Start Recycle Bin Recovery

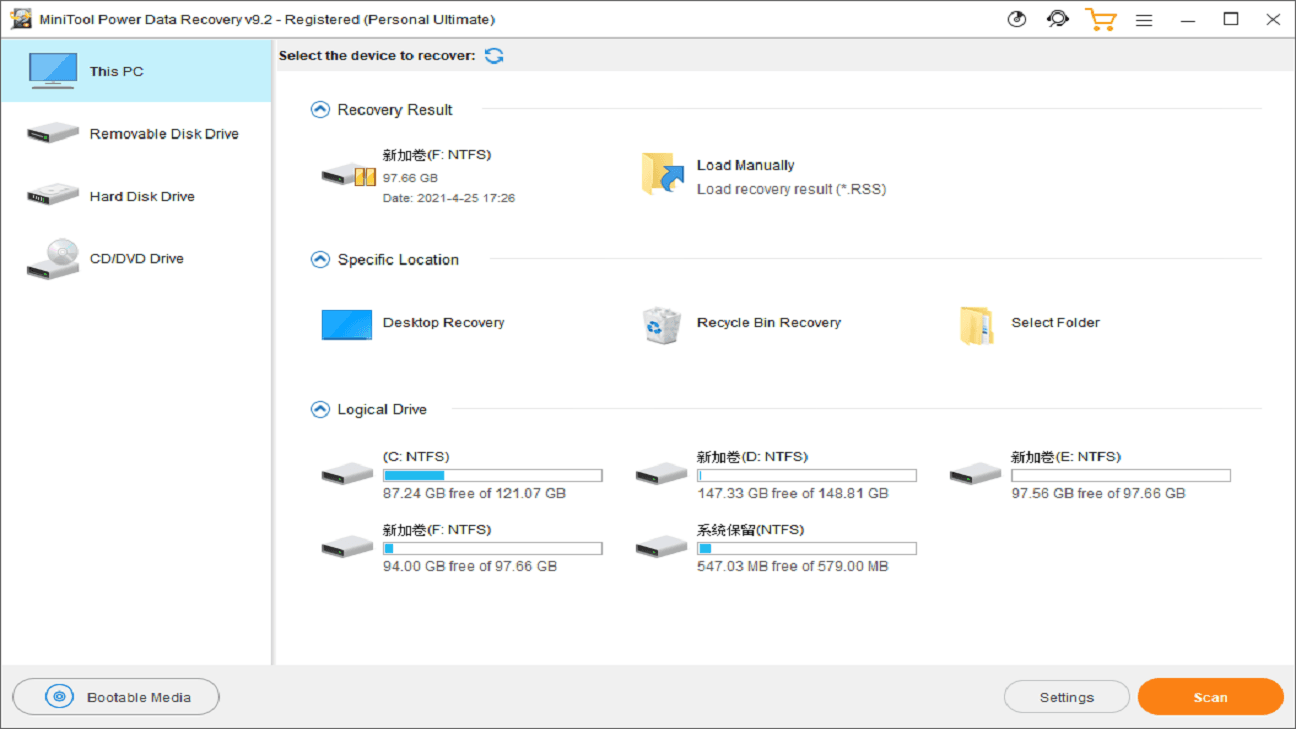(660, 324)
